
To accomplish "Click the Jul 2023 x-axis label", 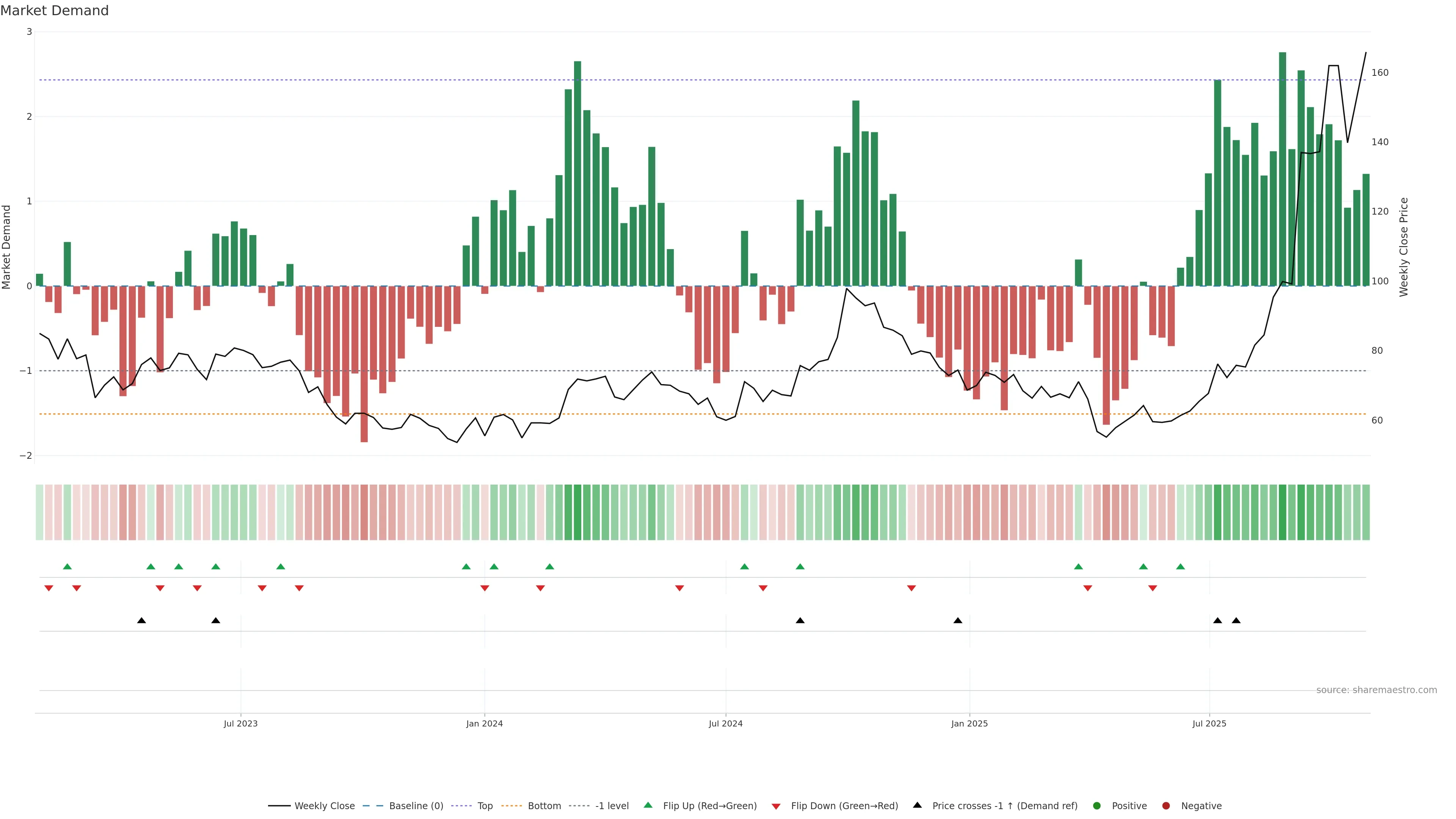I will pyautogui.click(x=241, y=723).
